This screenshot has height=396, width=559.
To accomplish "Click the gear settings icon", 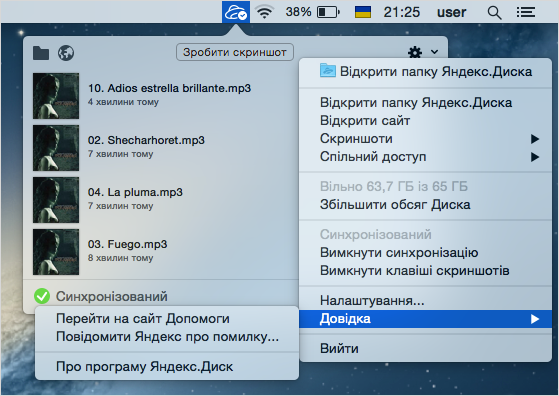I will (415, 52).
